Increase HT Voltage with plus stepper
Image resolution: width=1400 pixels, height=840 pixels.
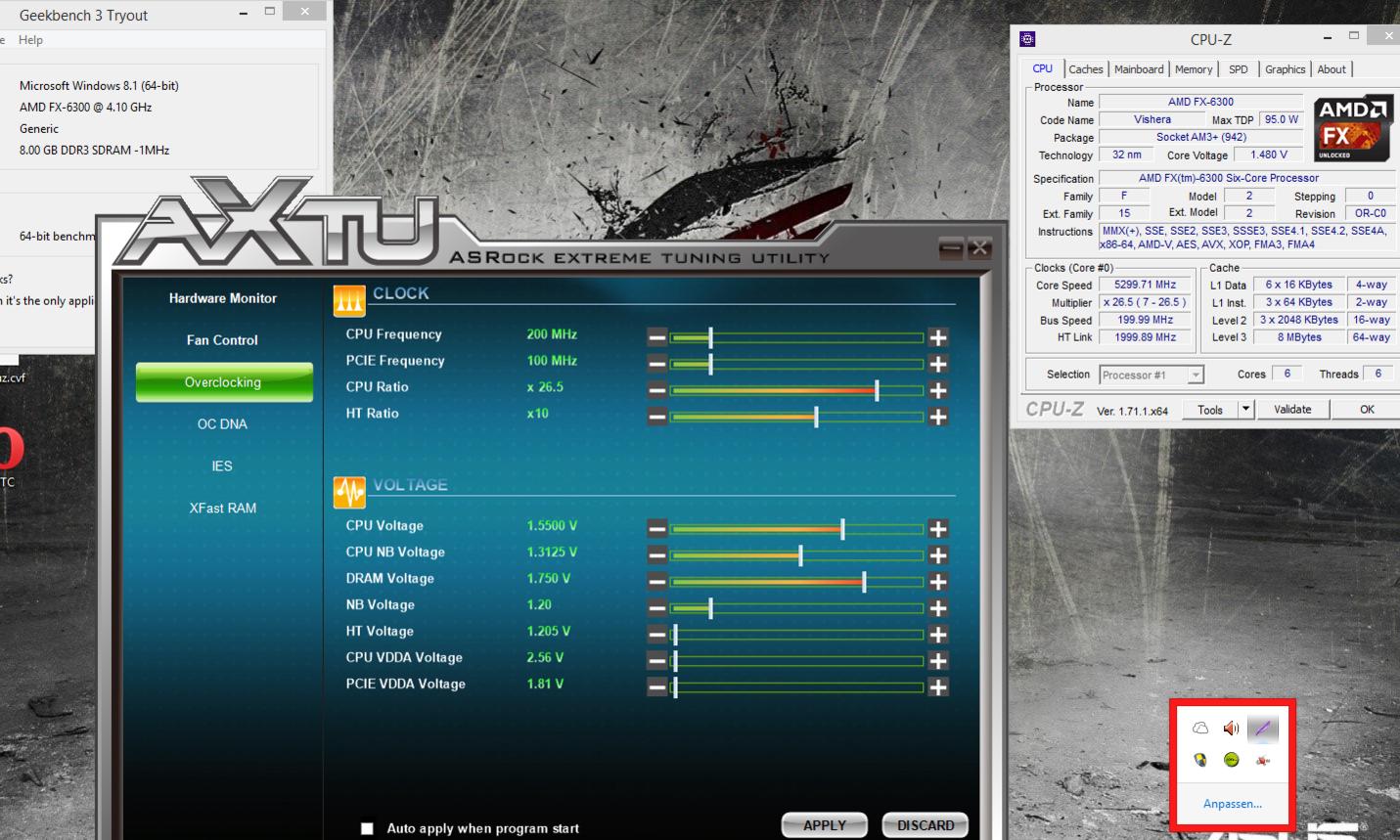pos(938,635)
